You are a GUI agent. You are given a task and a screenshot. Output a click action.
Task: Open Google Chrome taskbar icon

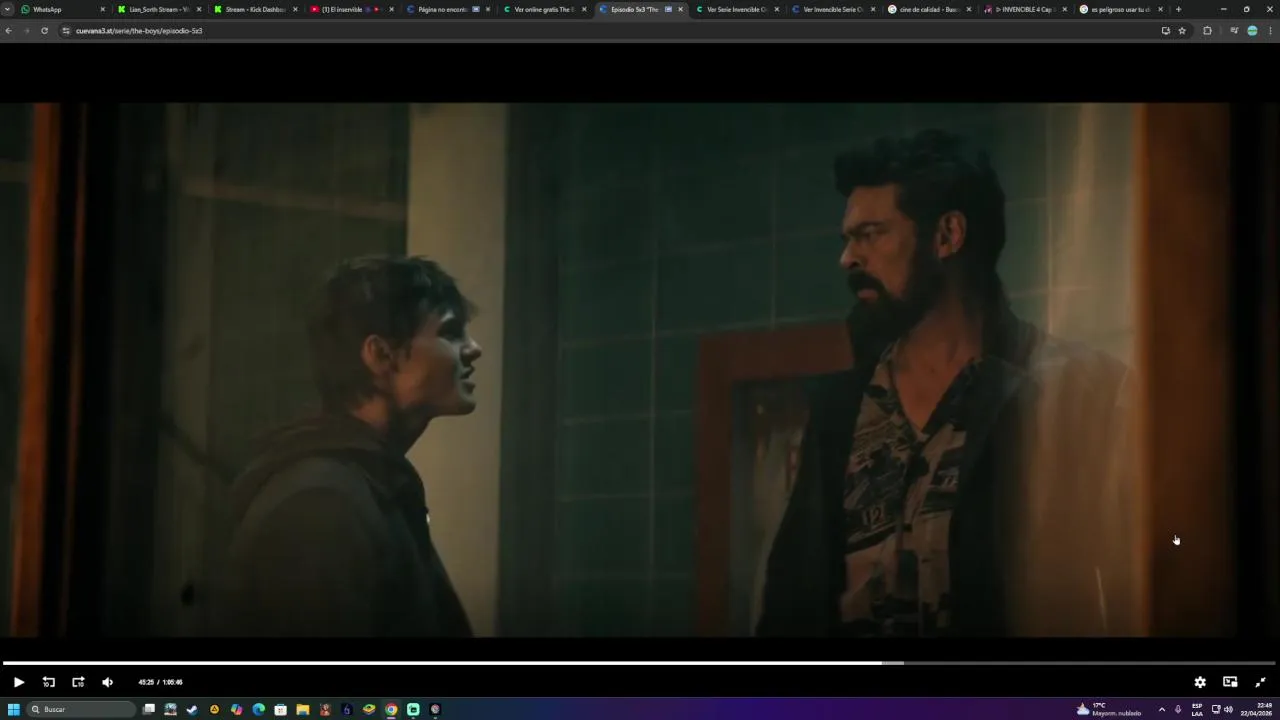click(391, 709)
